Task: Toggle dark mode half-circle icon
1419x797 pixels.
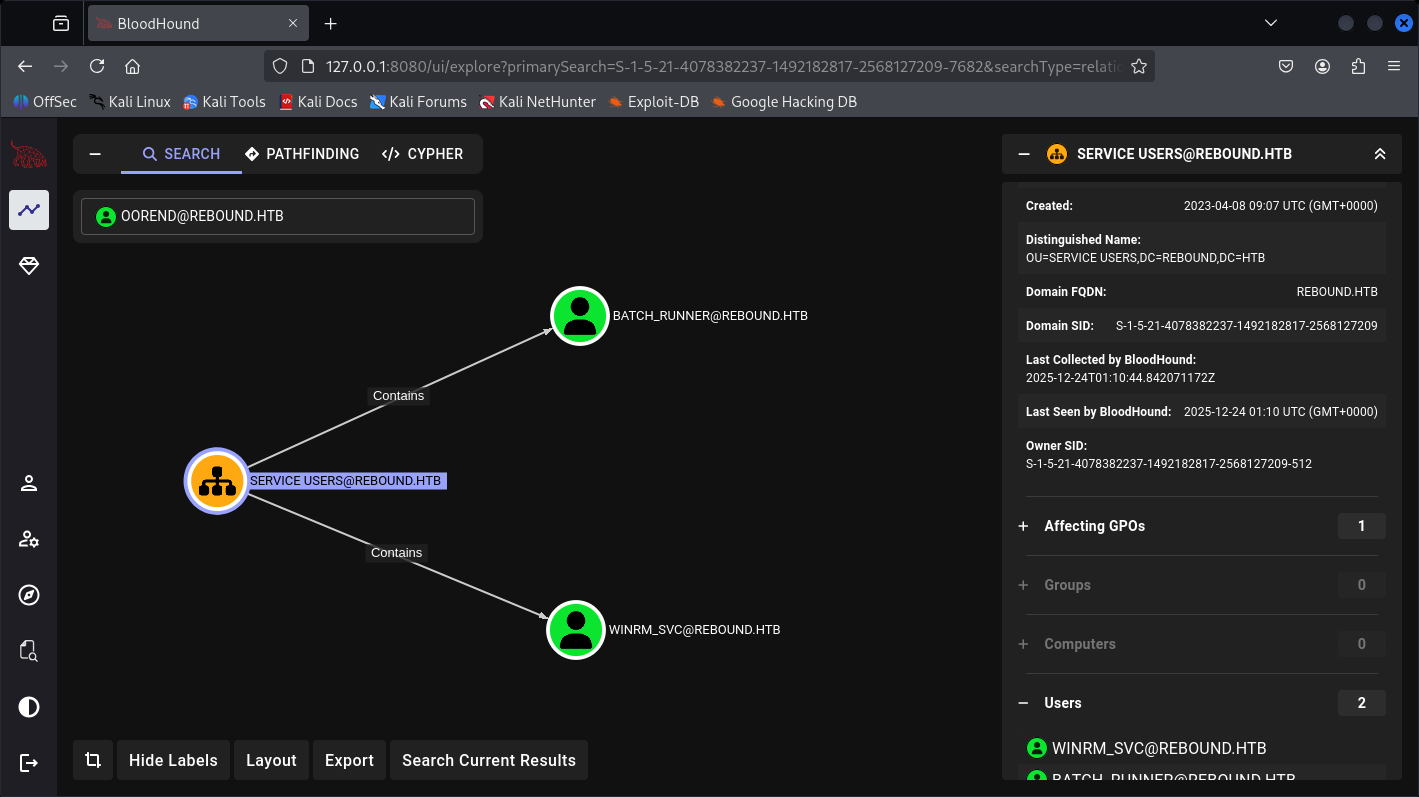Action: click(29, 708)
